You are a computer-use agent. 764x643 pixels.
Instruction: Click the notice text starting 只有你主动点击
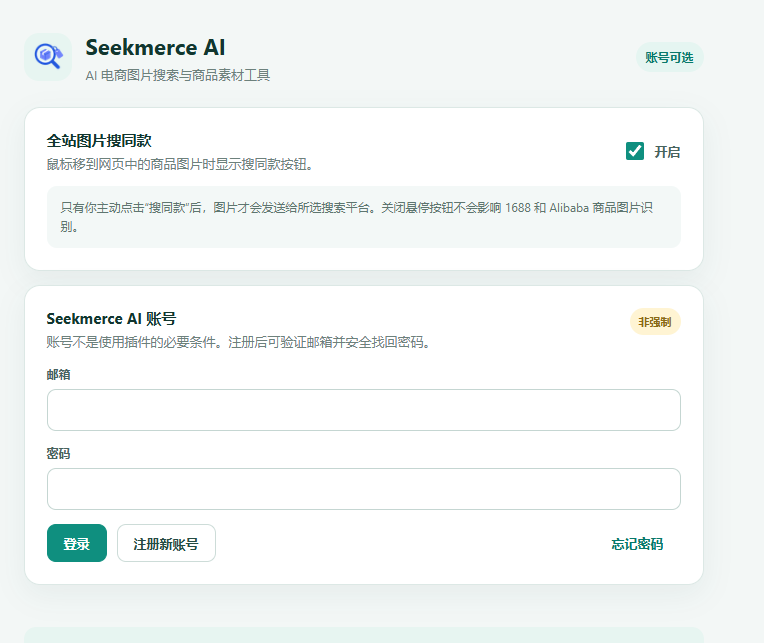357,217
